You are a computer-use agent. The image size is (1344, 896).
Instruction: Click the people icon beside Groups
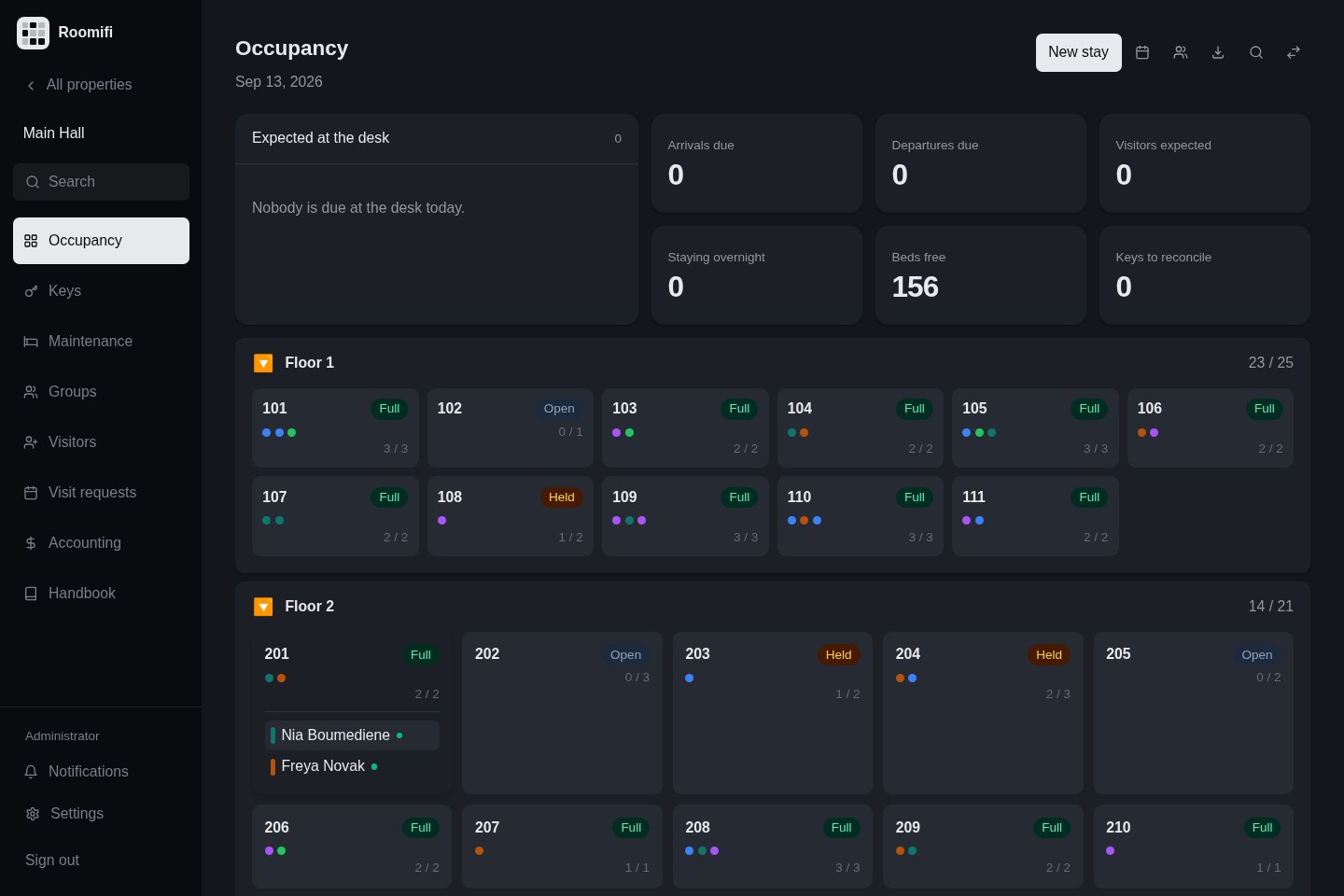point(31,392)
